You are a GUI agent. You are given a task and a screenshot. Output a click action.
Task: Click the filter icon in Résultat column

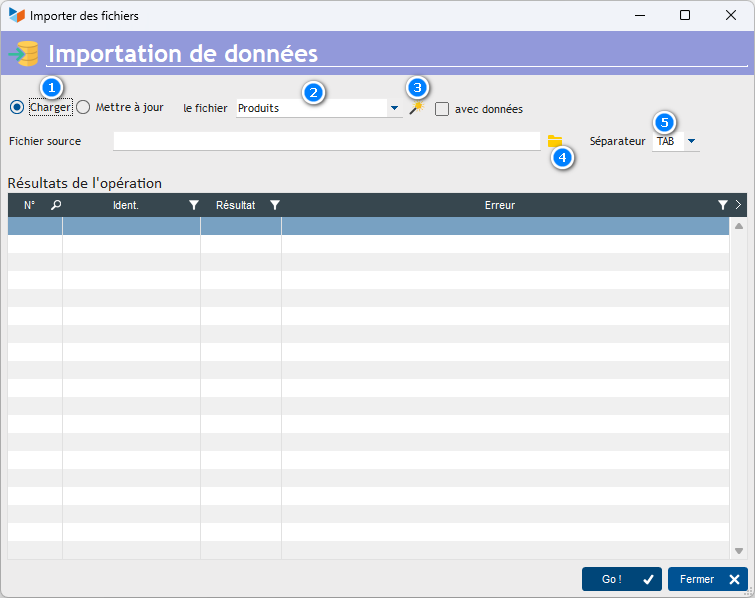pos(275,205)
